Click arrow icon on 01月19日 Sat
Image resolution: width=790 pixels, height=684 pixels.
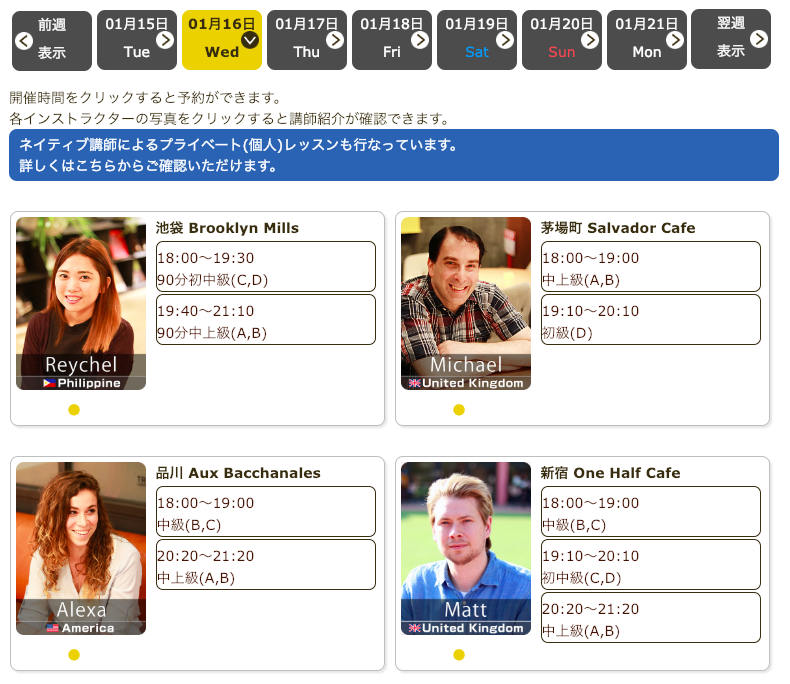point(505,40)
